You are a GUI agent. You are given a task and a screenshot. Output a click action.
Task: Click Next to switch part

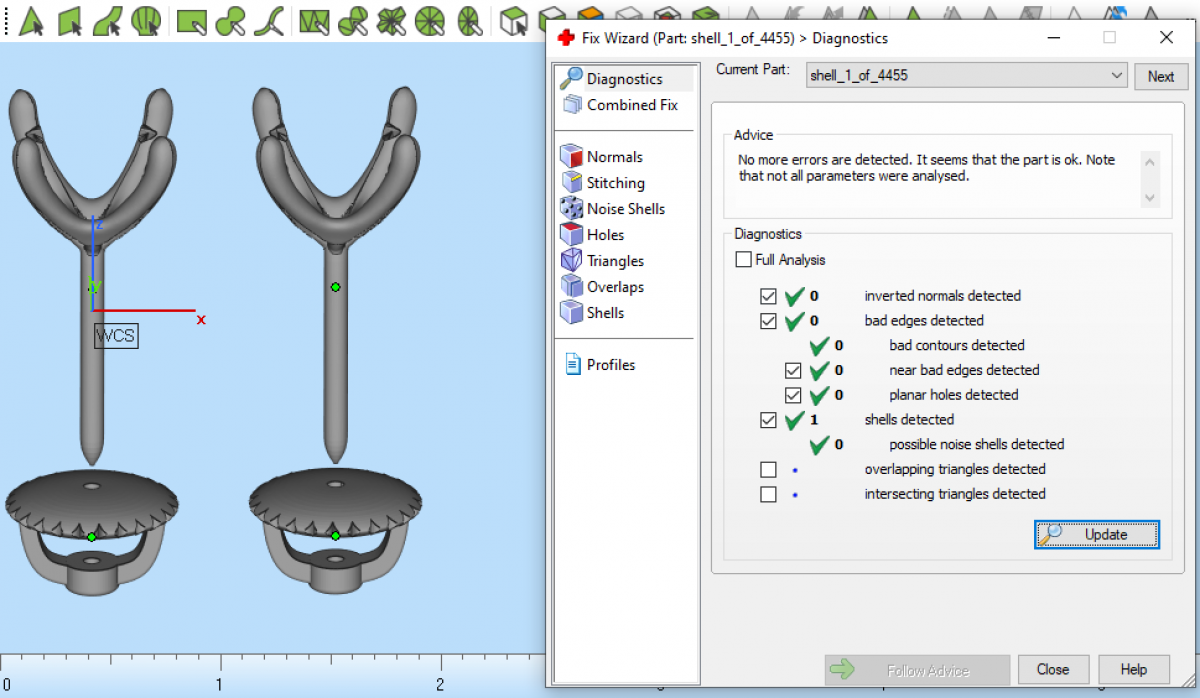point(1160,76)
